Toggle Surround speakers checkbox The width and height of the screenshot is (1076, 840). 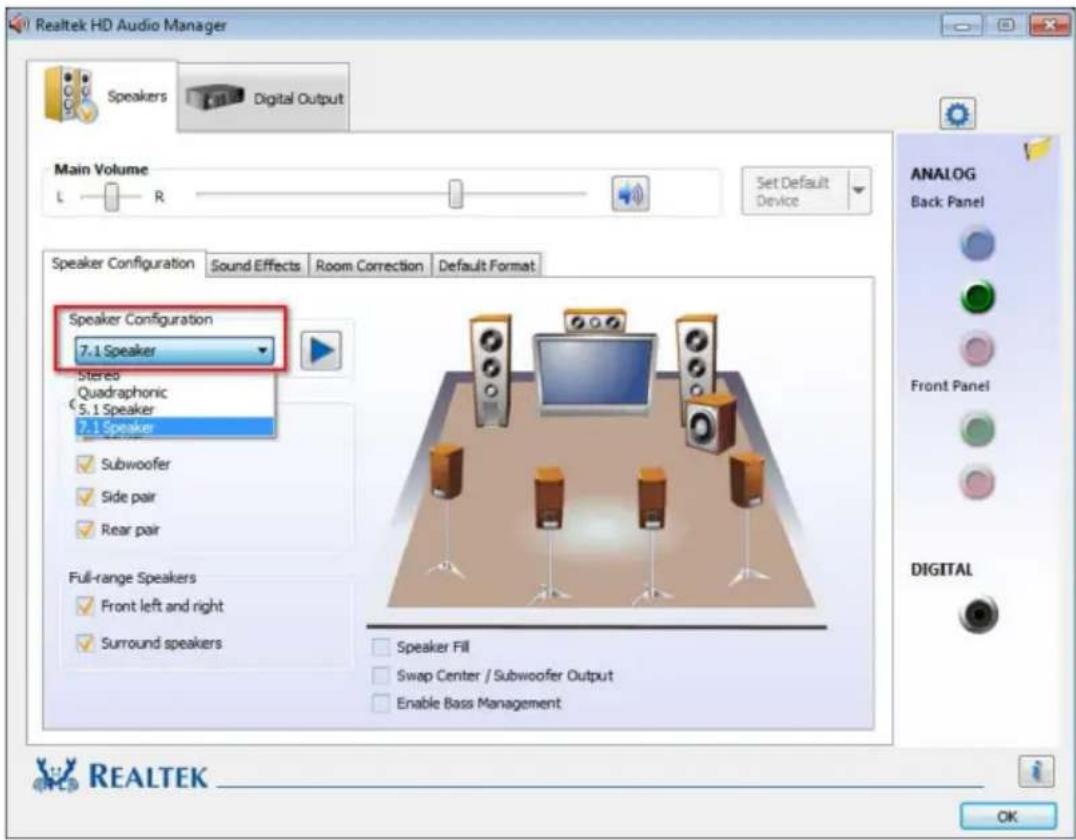pos(85,643)
